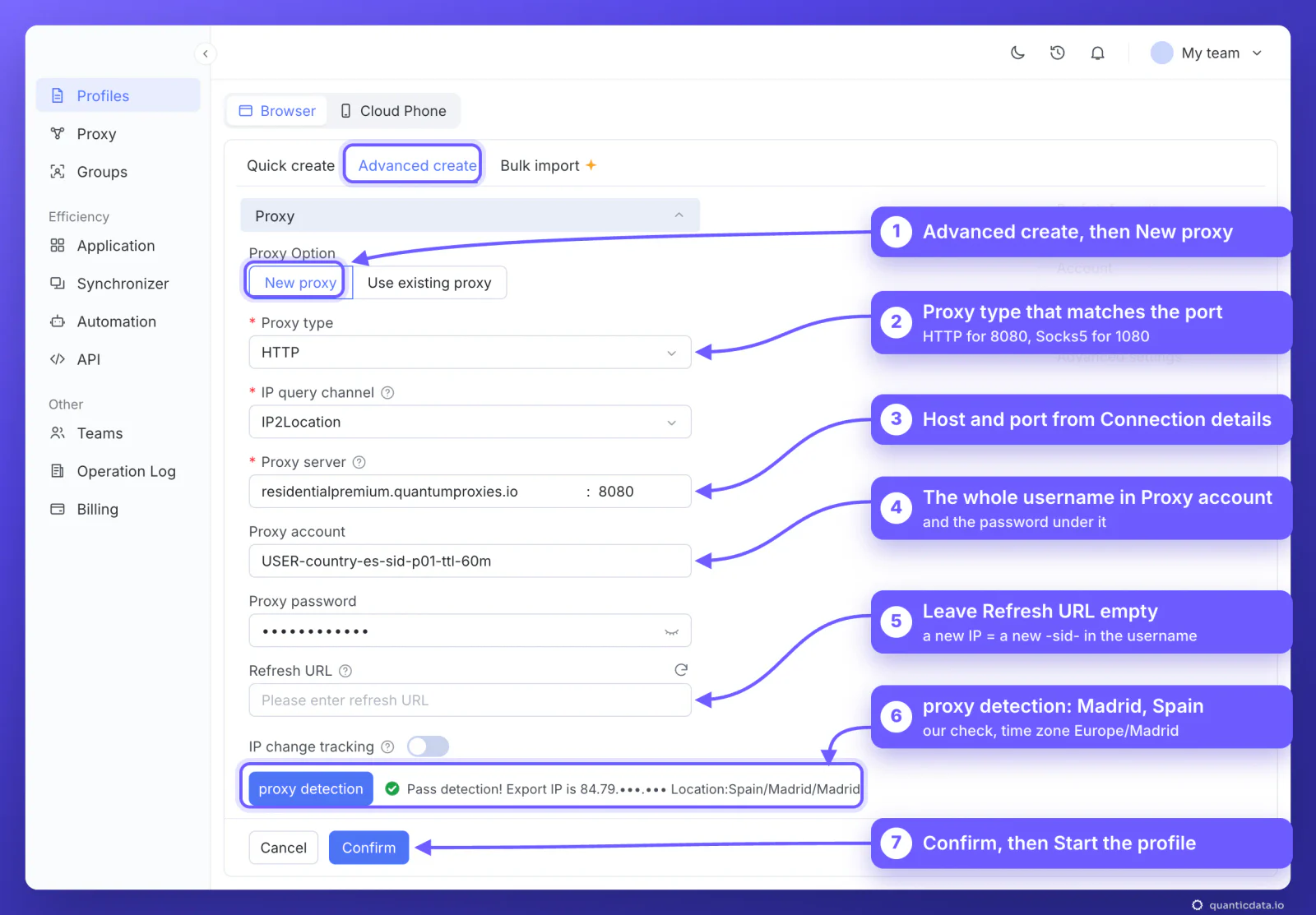The width and height of the screenshot is (1316, 915).
Task: Open Automation in the sidebar
Action: [x=118, y=321]
